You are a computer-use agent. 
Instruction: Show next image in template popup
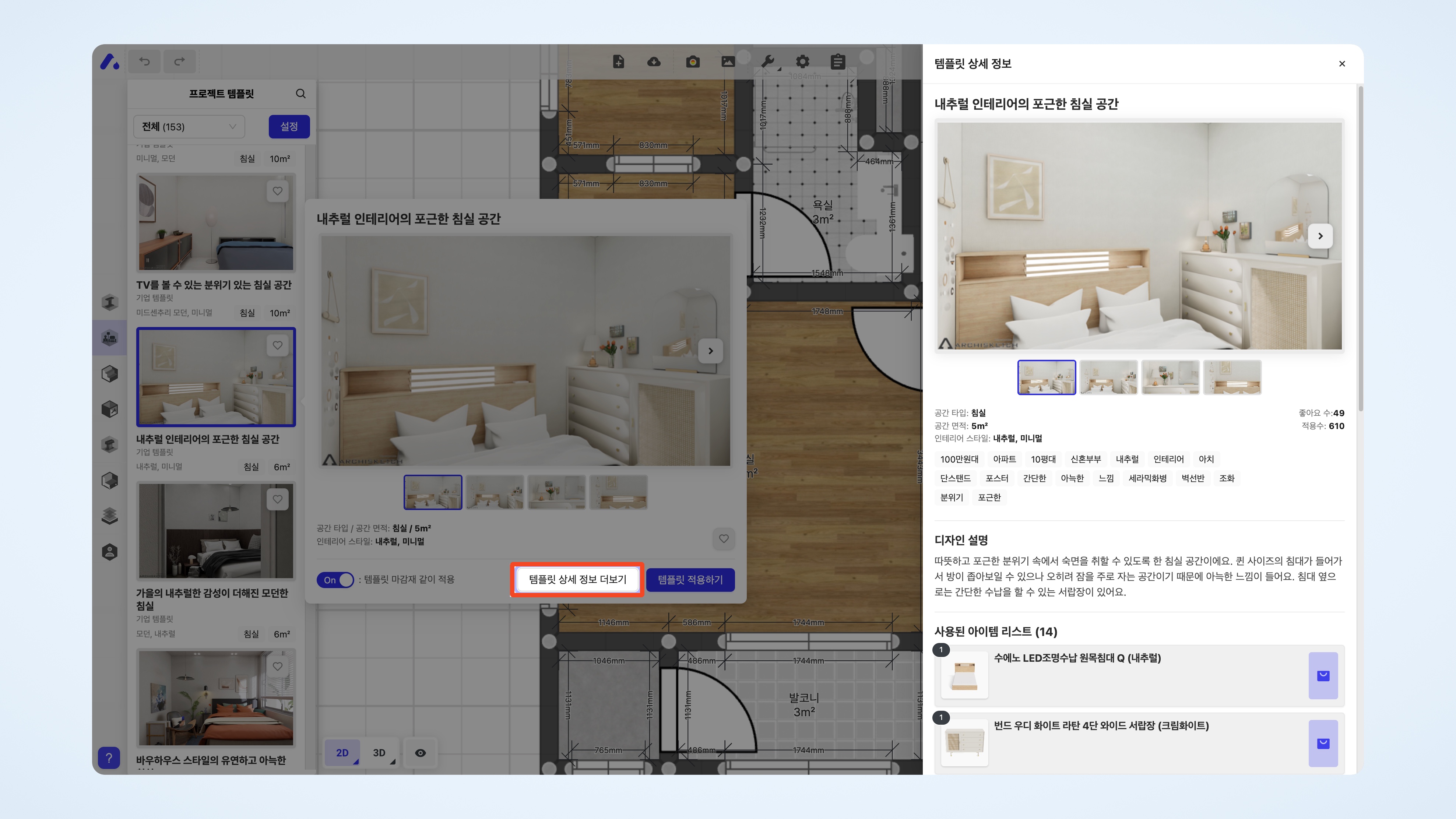point(710,351)
